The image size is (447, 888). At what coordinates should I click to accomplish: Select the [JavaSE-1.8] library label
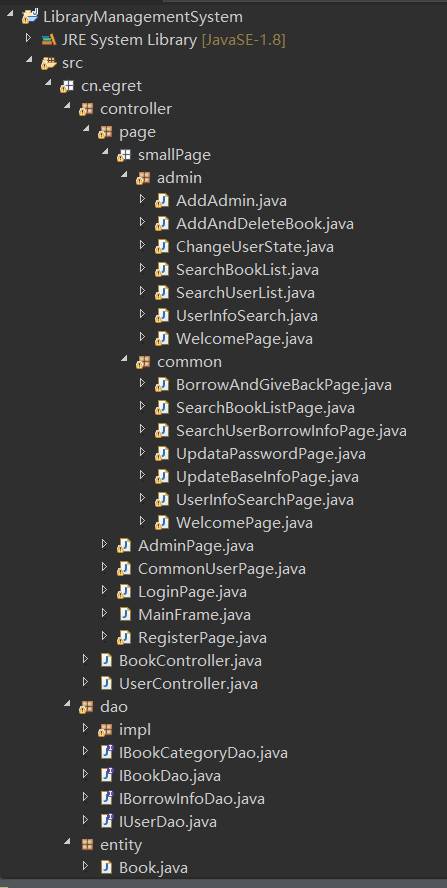[x=243, y=40]
